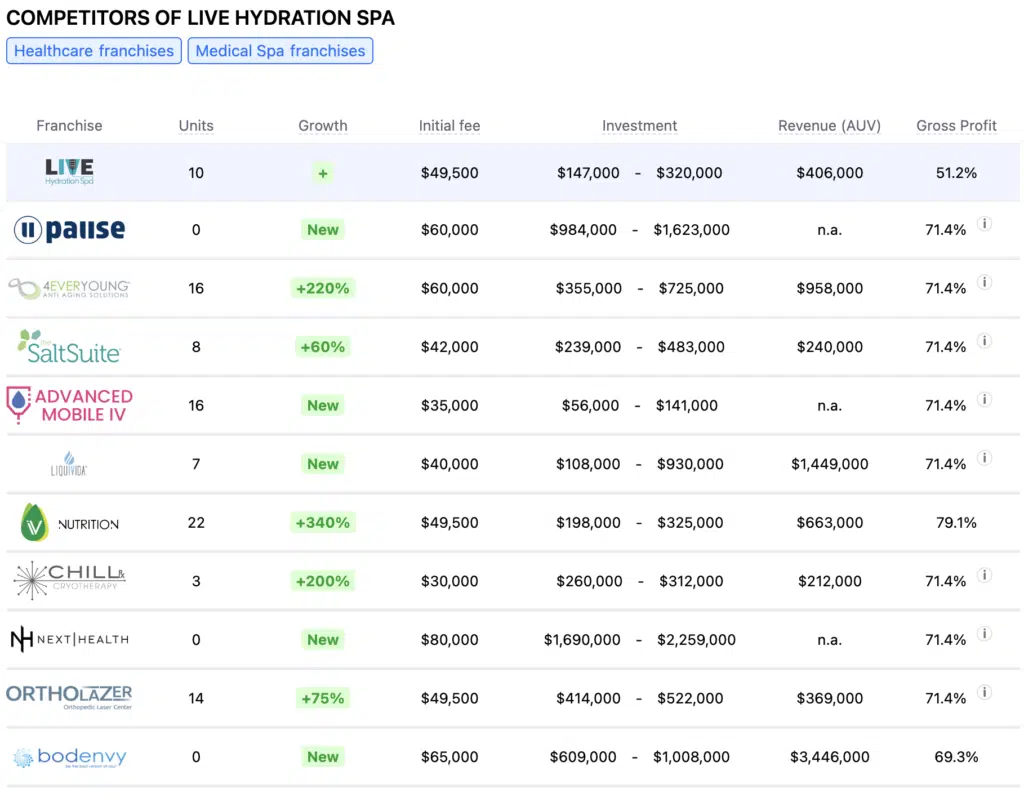Click the New growth badge in Pause row

323,230
